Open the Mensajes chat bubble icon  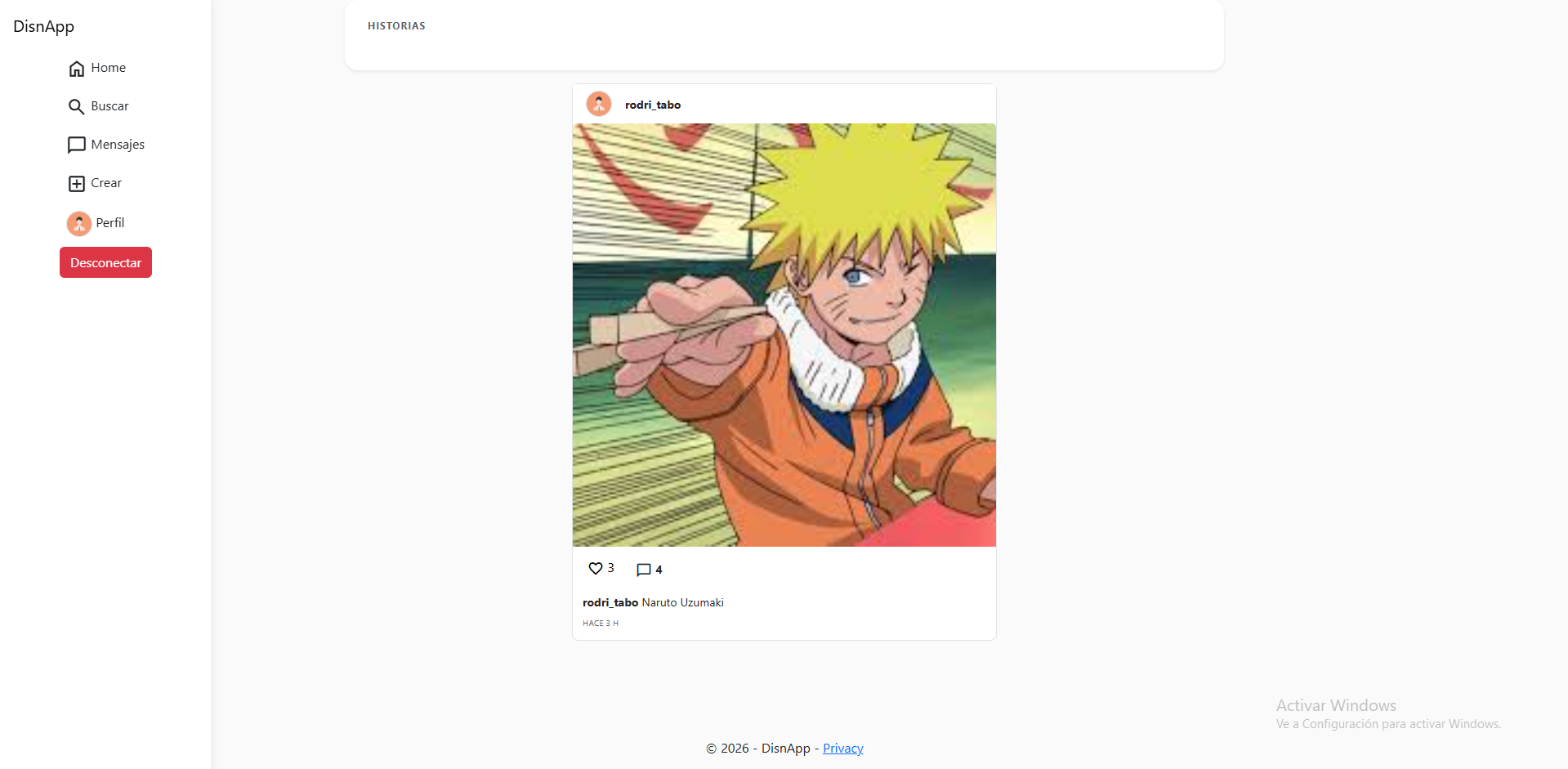pos(77,145)
